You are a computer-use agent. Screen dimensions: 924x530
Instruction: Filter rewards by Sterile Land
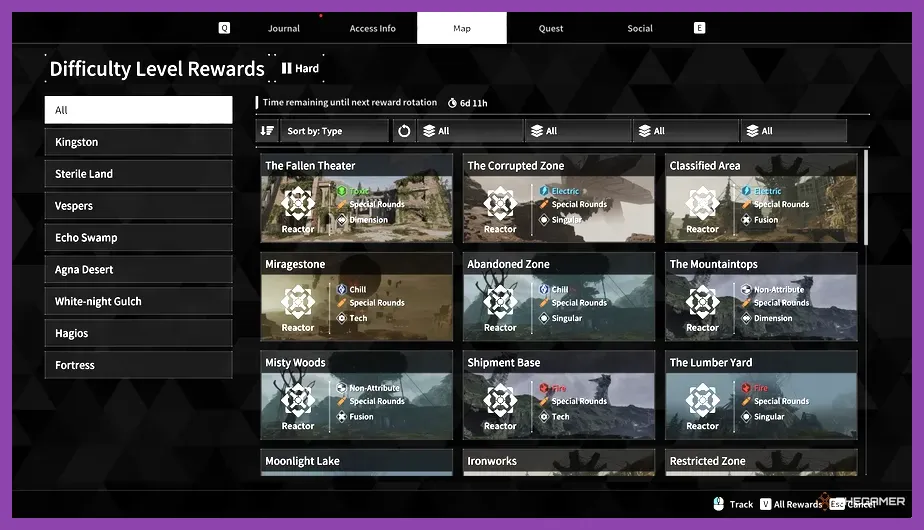[x=138, y=174]
